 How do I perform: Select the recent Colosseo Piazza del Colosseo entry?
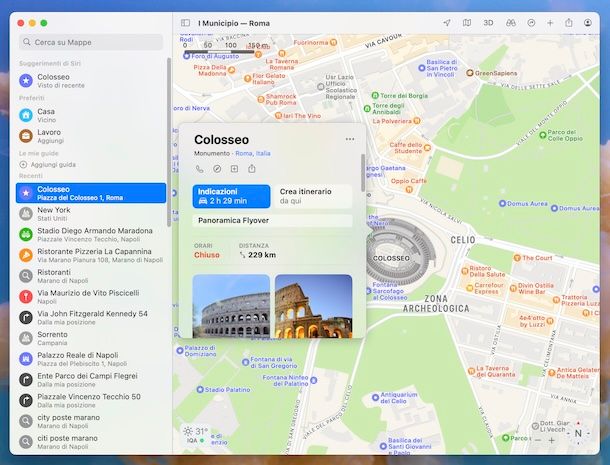(x=91, y=193)
